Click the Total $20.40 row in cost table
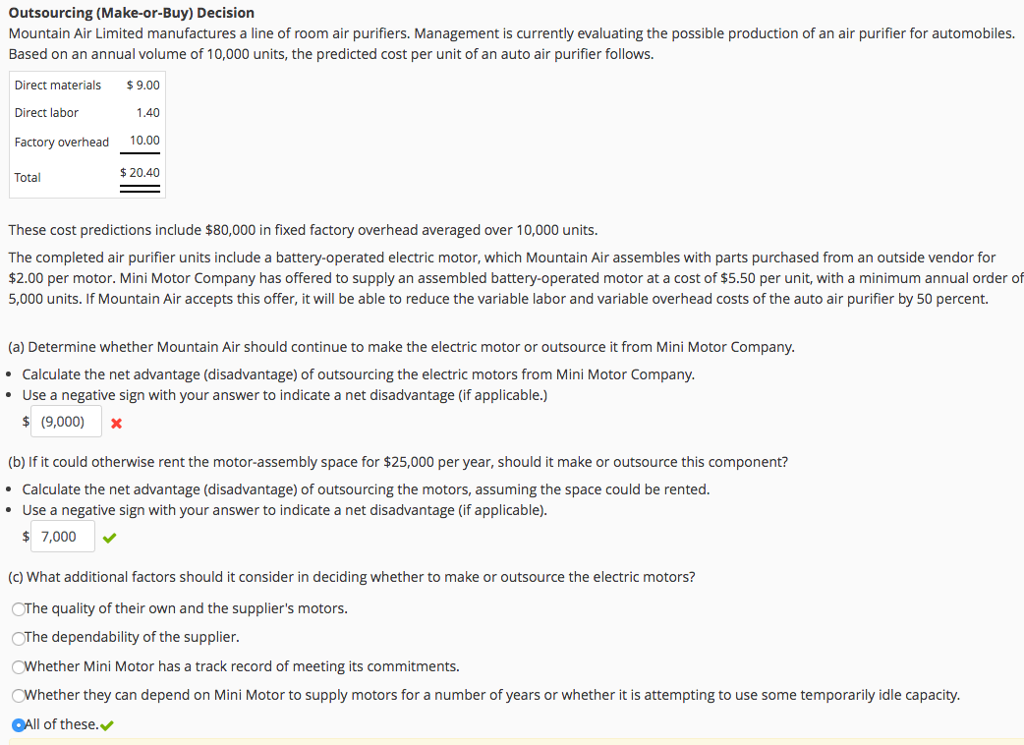This screenshot has height=745, width=1024. point(85,175)
